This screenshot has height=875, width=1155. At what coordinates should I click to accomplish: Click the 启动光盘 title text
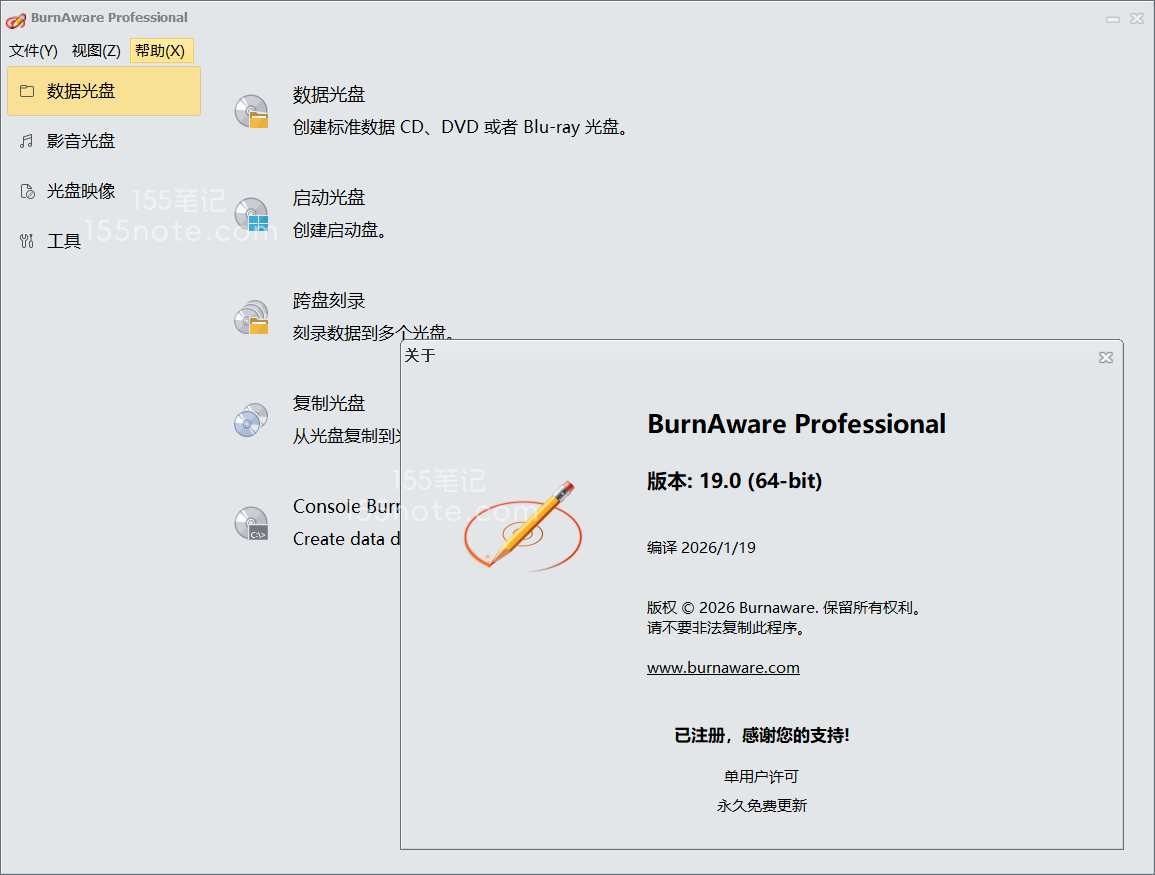(329, 197)
